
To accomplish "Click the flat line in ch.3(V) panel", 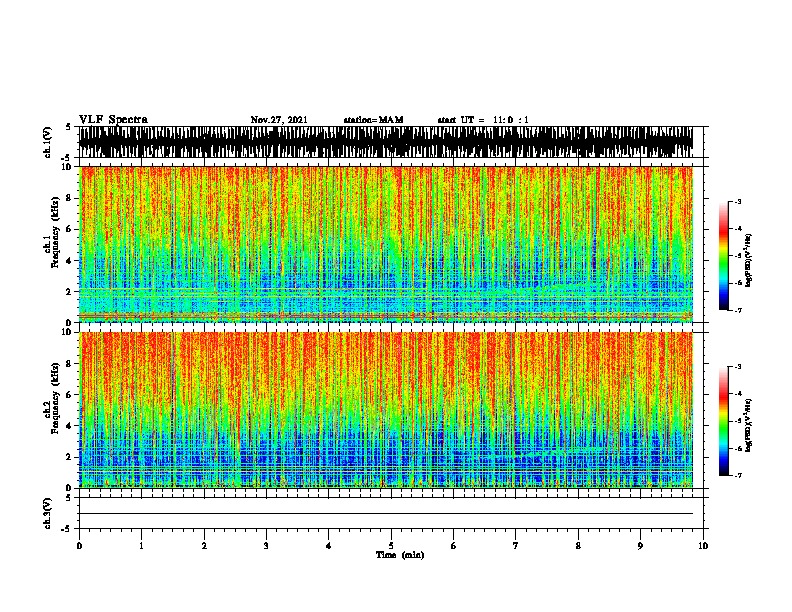I will point(386,514).
